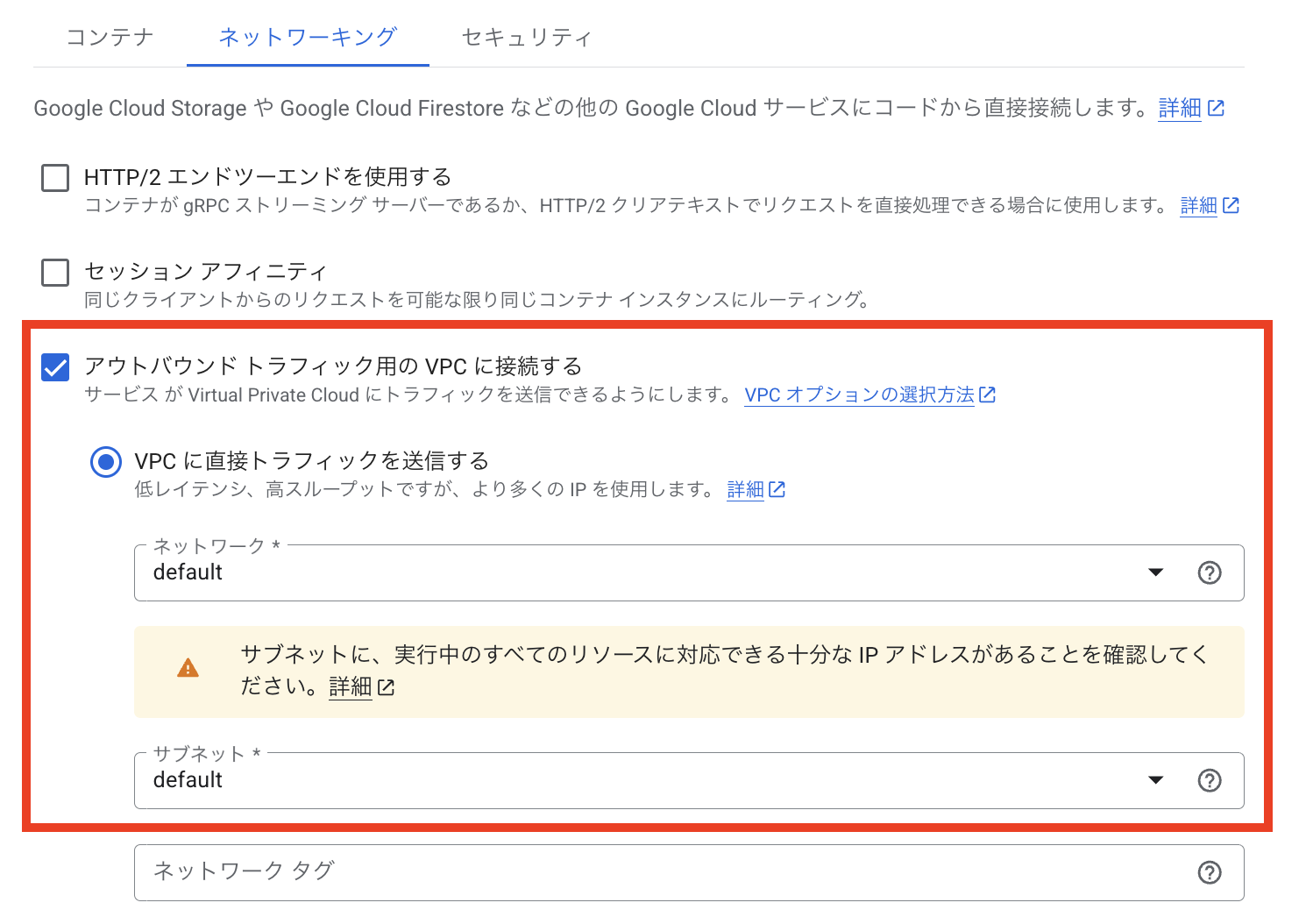Viewport: 1313px width, 924px height.
Task: Click external link icon by direct VPC 詳細
Action: pos(777,489)
